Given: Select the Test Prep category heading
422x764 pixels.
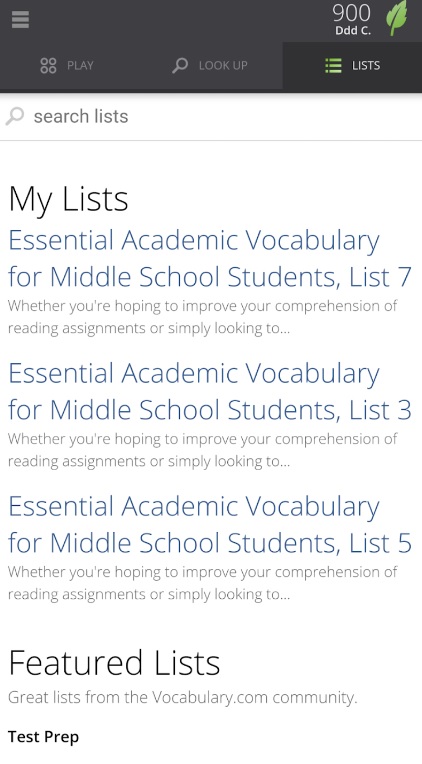Looking at the screenshot, I should pos(43,737).
